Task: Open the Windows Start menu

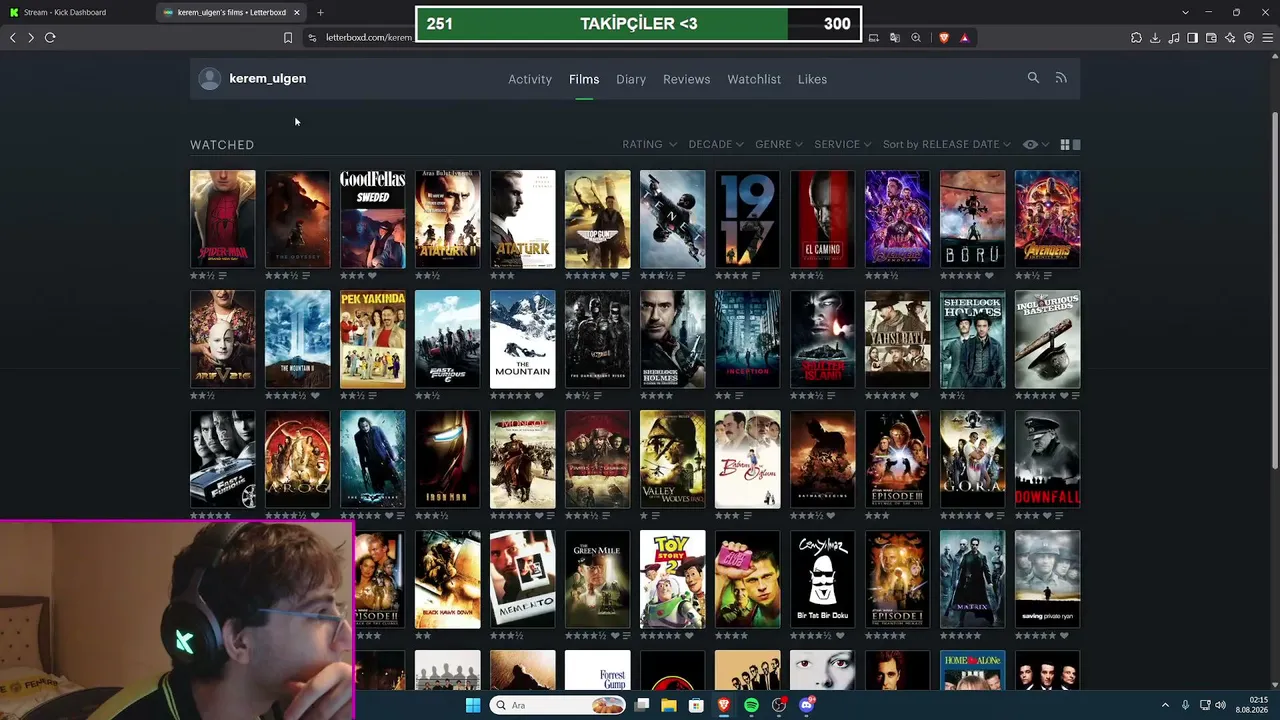Action: (x=473, y=705)
